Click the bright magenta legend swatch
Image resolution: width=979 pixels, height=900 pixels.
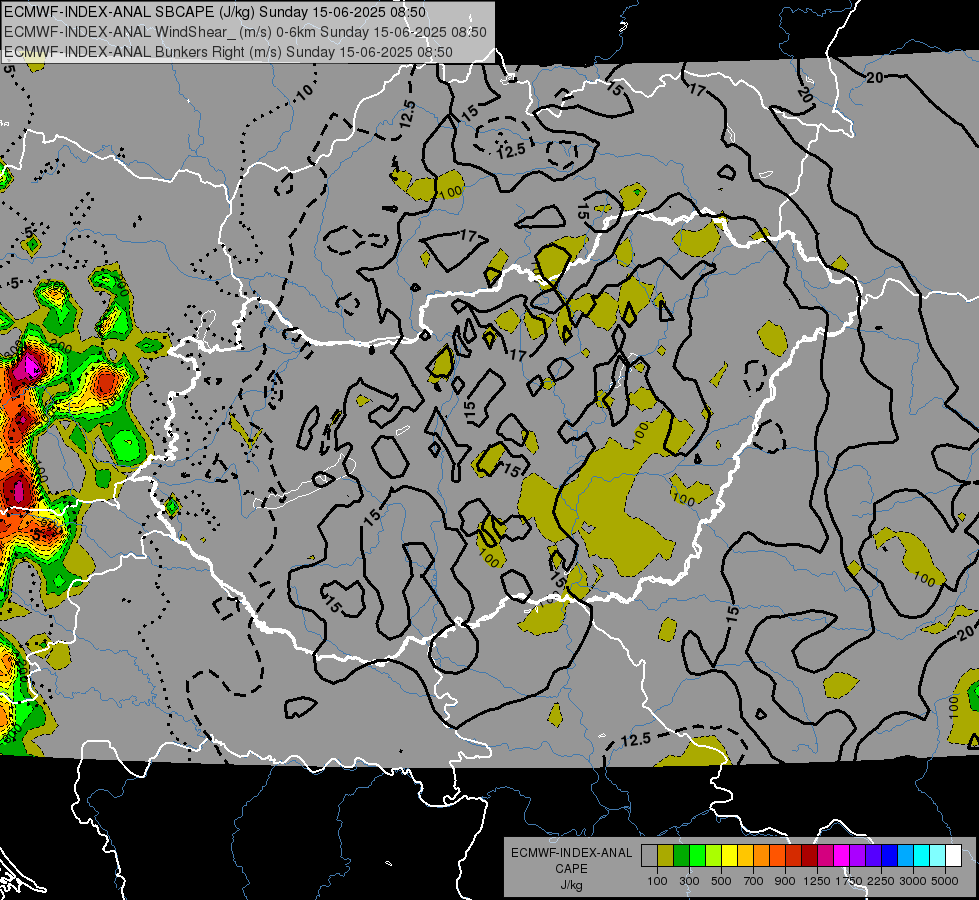coord(842,855)
